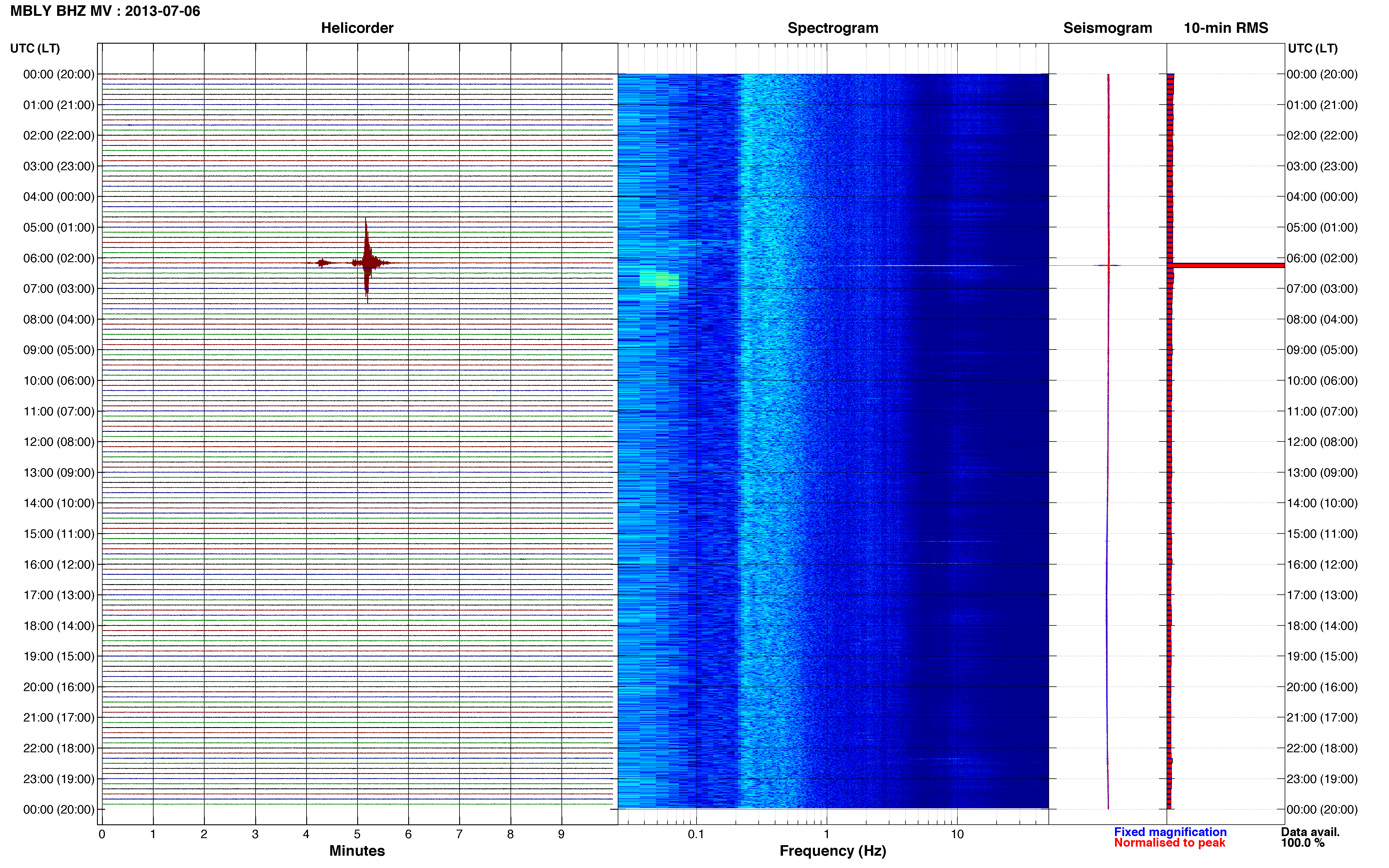
Task: Select the 'Helicorder' panel heading
Action: [357, 28]
